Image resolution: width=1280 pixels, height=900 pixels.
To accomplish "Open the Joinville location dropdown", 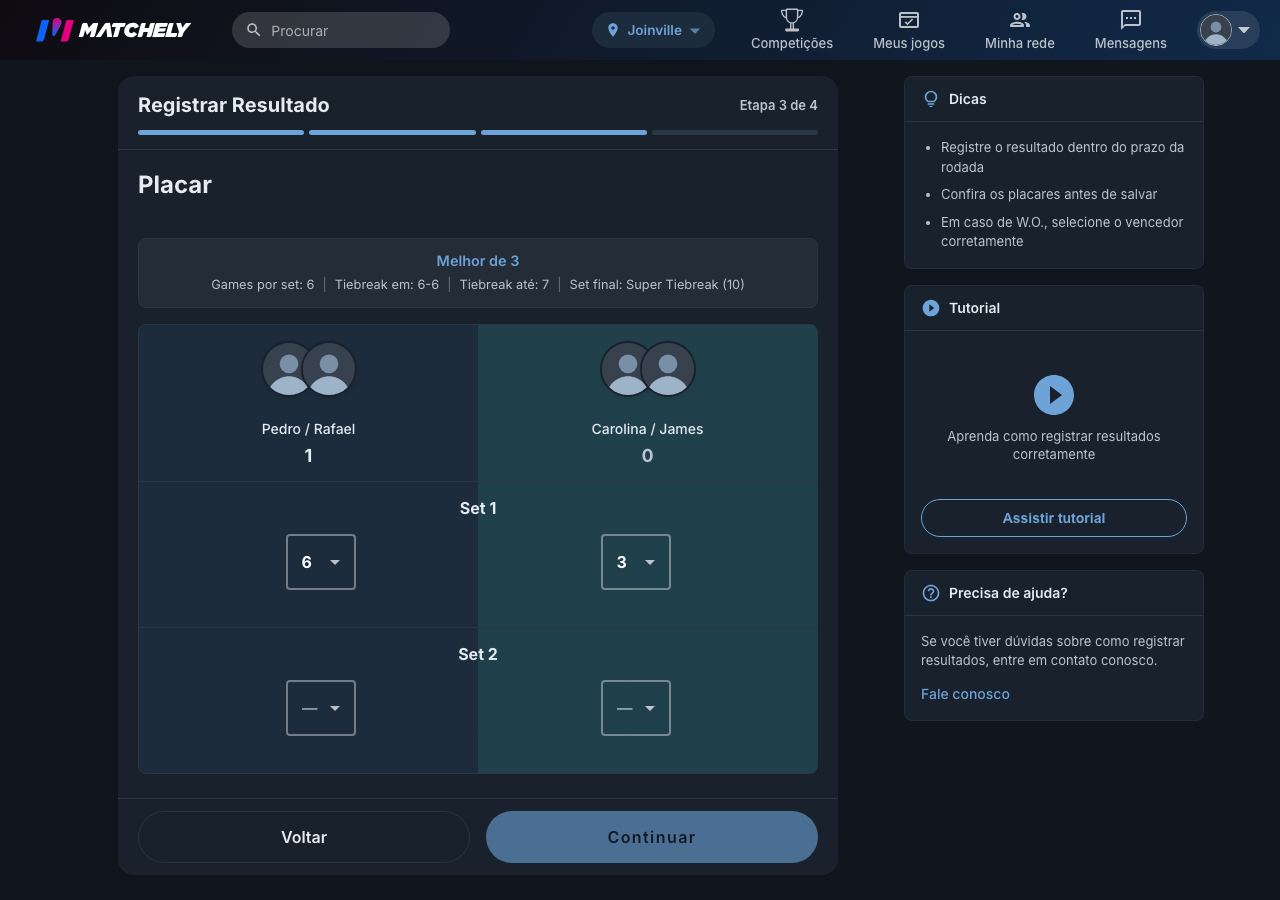I will [x=653, y=30].
